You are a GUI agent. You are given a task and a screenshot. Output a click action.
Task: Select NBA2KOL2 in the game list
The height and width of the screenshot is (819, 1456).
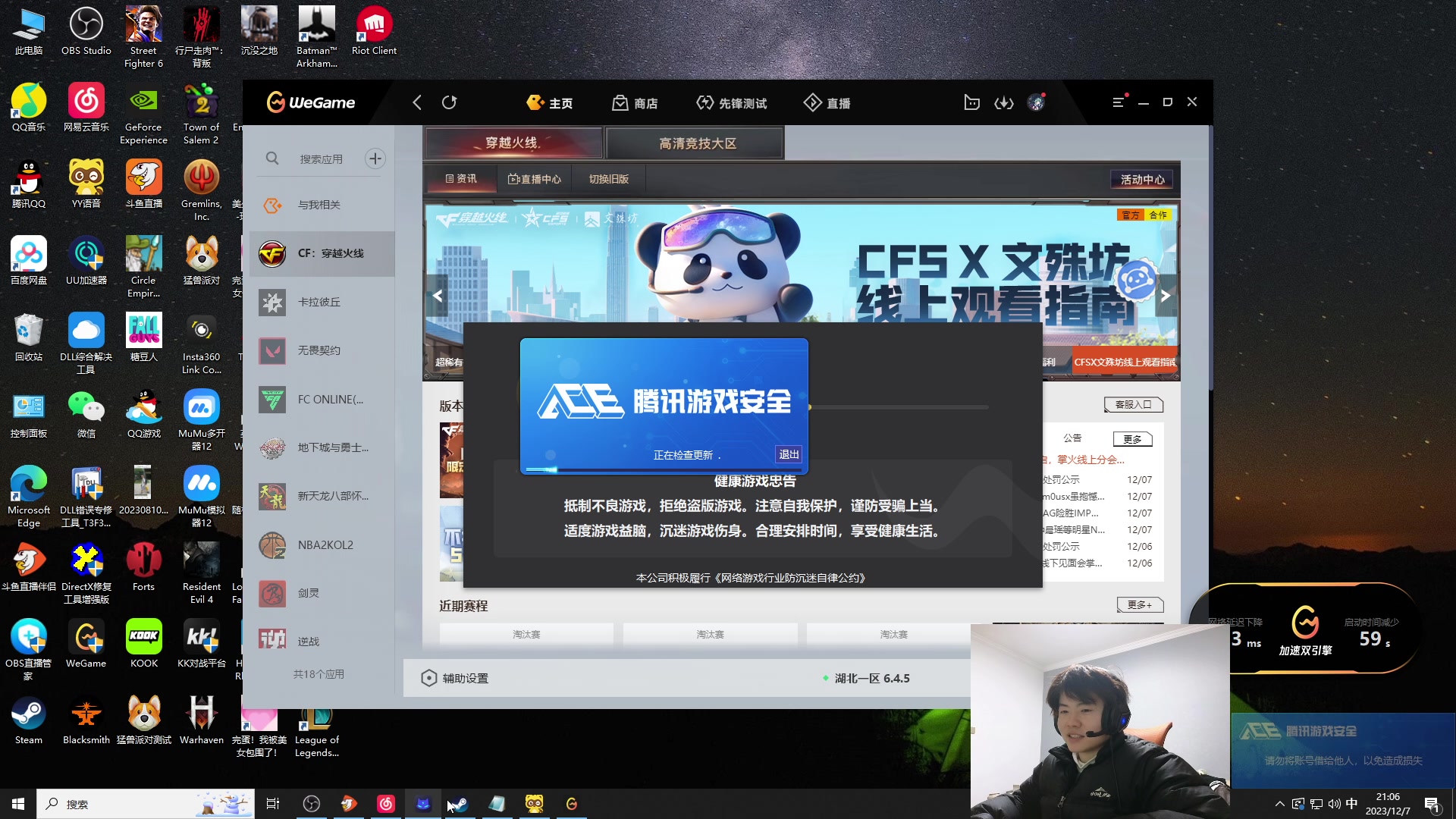[x=322, y=544]
